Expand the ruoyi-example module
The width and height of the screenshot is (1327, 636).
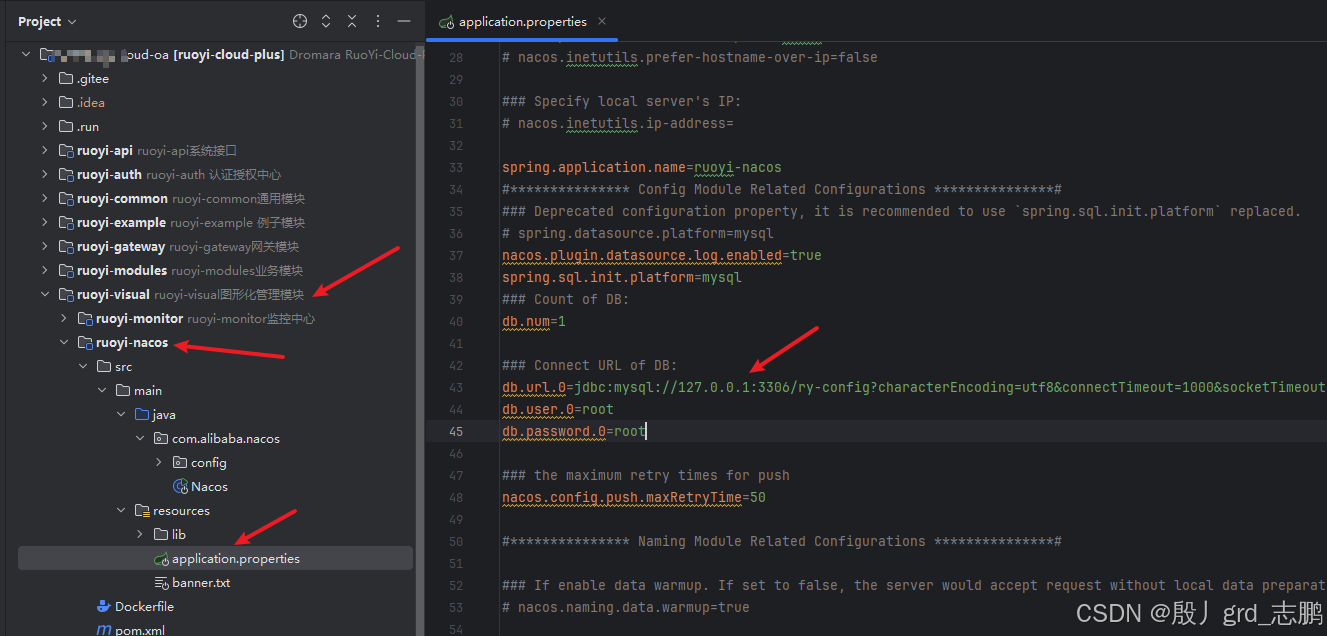click(x=45, y=222)
